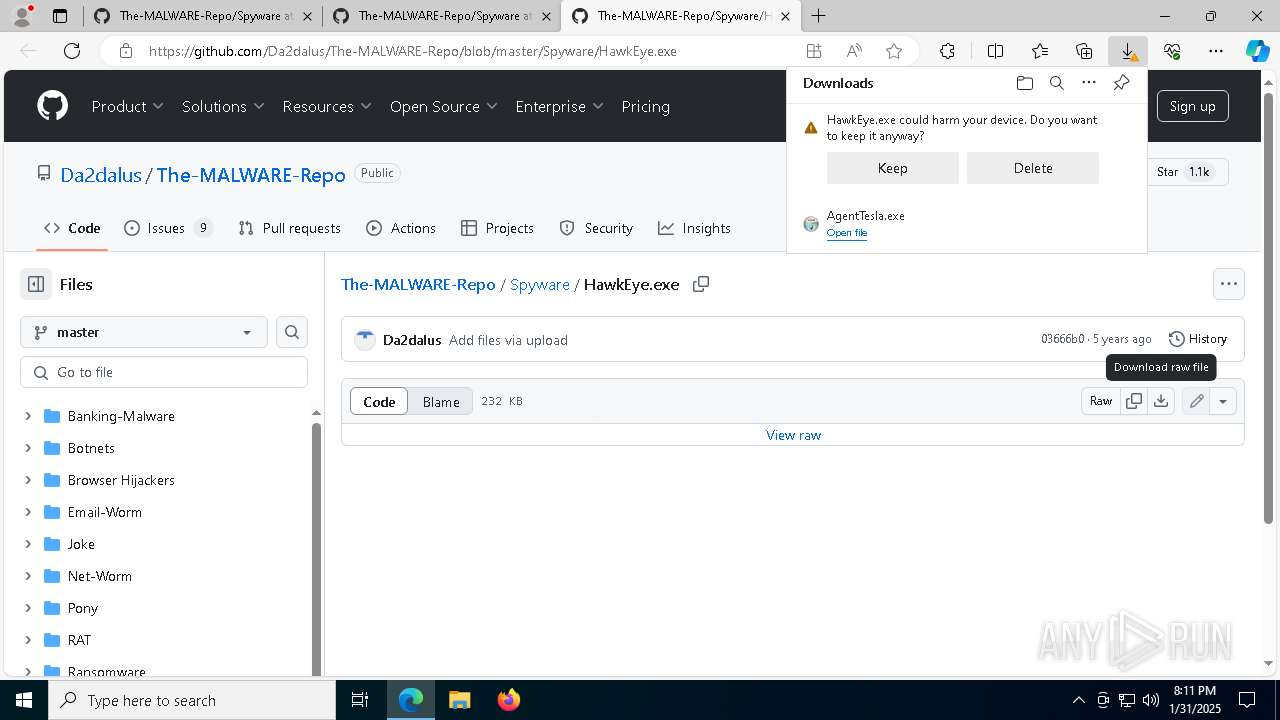This screenshot has height=720, width=1280.
Task: Open Collections icon in Edge toolbar
Action: point(1084,51)
